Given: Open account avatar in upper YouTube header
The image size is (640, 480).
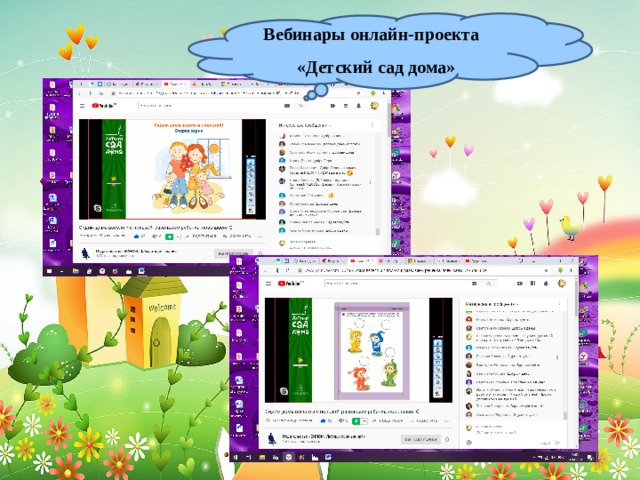Looking at the screenshot, I should click(373, 106).
